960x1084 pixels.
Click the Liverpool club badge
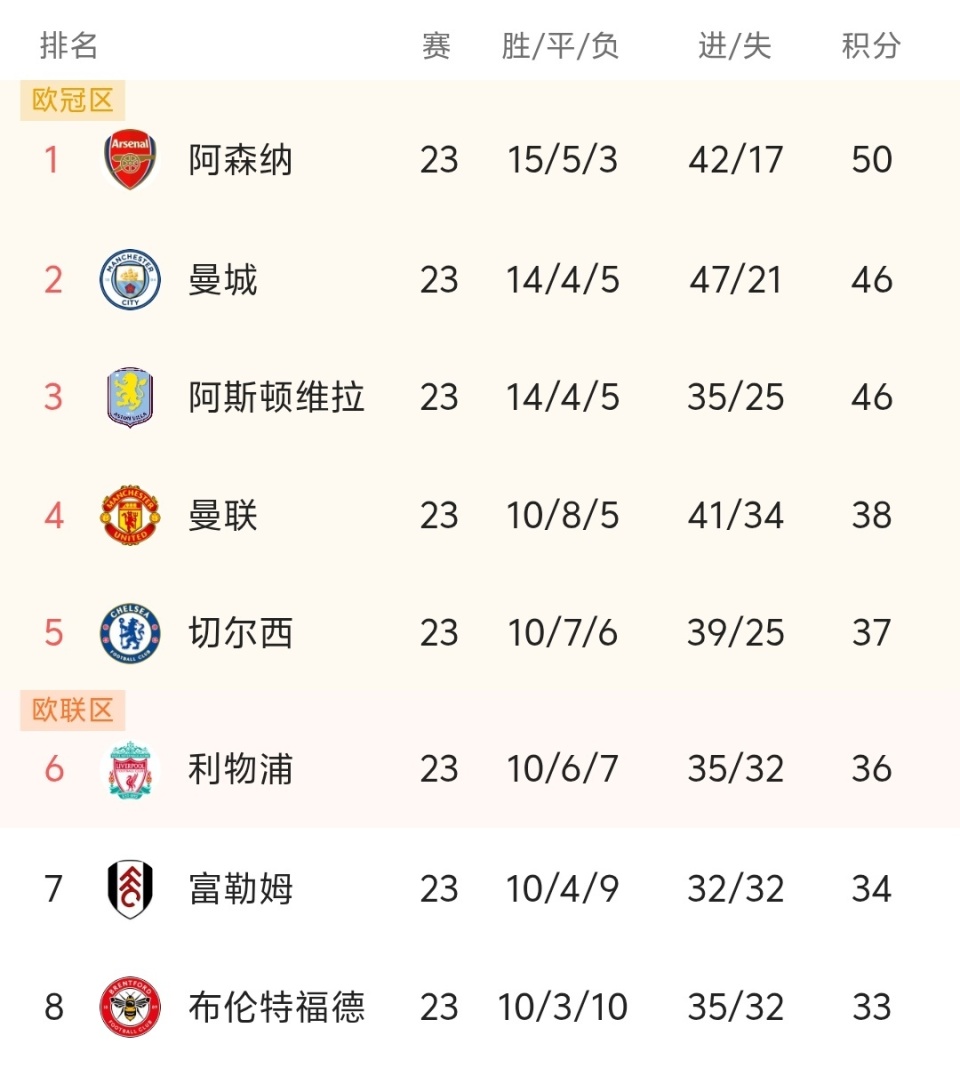coord(130,769)
